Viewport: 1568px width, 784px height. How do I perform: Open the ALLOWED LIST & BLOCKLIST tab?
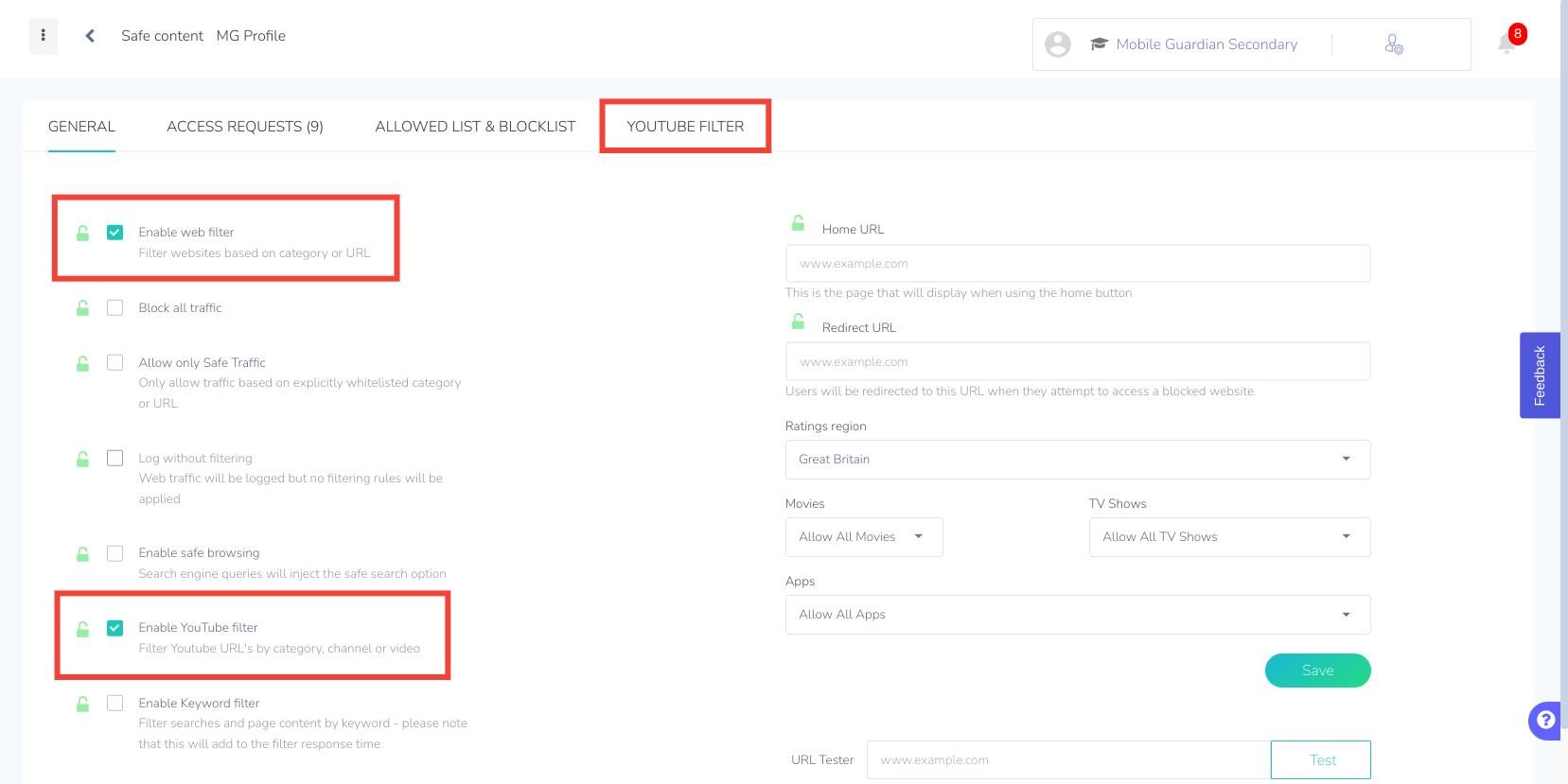(475, 127)
